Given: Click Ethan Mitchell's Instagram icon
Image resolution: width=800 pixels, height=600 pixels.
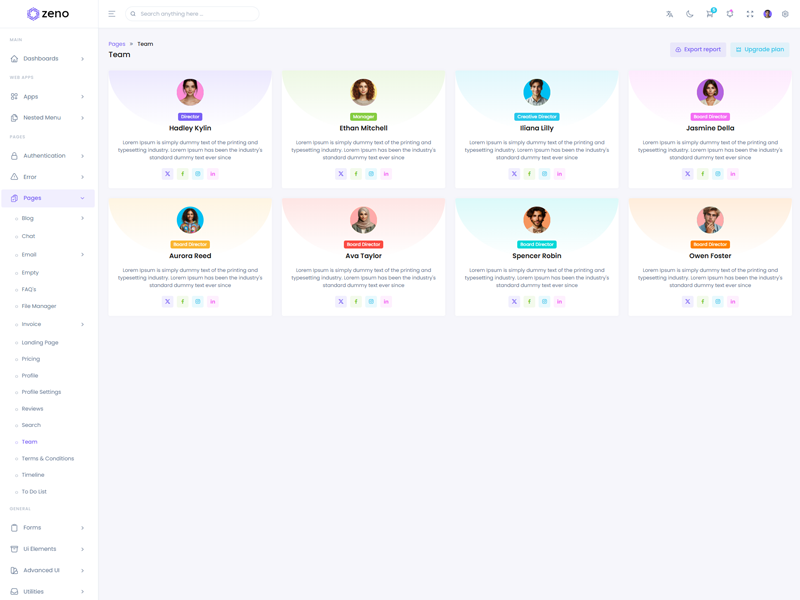Looking at the screenshot, I should 371,174.
